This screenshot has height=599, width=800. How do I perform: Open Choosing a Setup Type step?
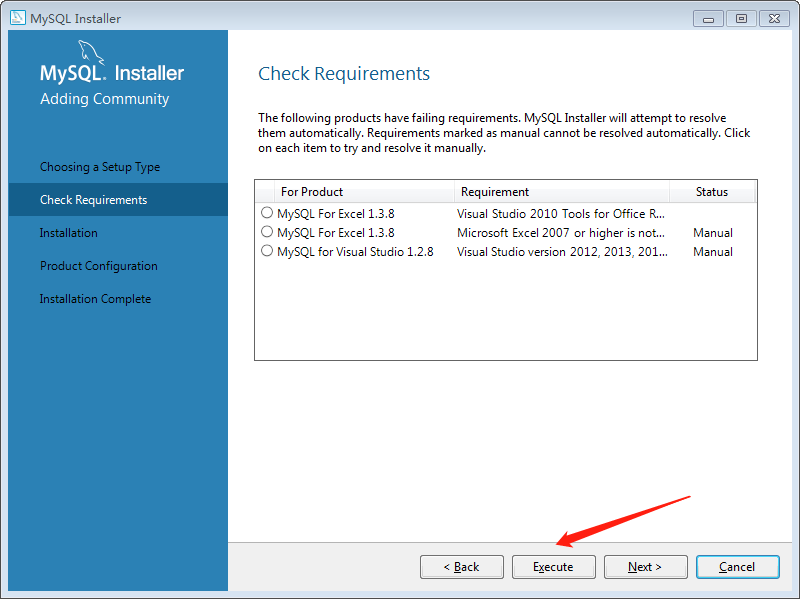pos(100,167)
